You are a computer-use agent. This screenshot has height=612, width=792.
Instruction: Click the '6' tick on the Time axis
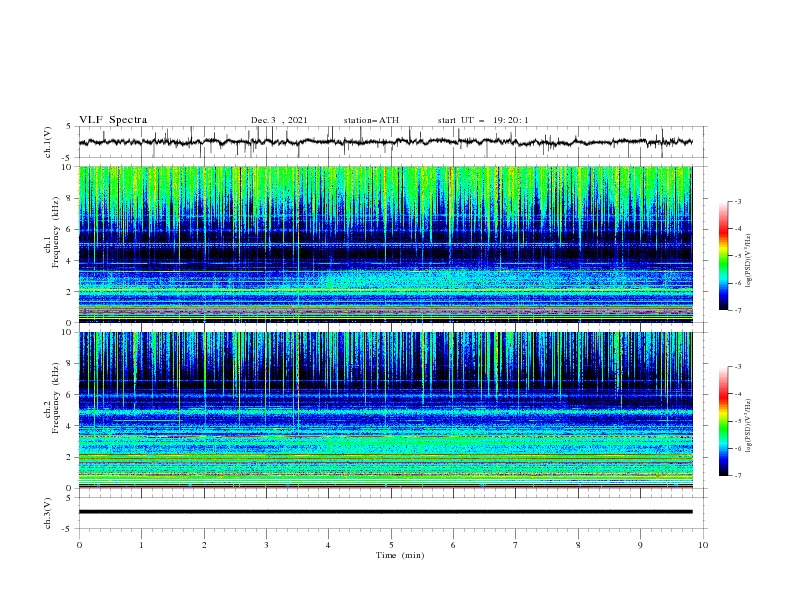coord(453,546)
